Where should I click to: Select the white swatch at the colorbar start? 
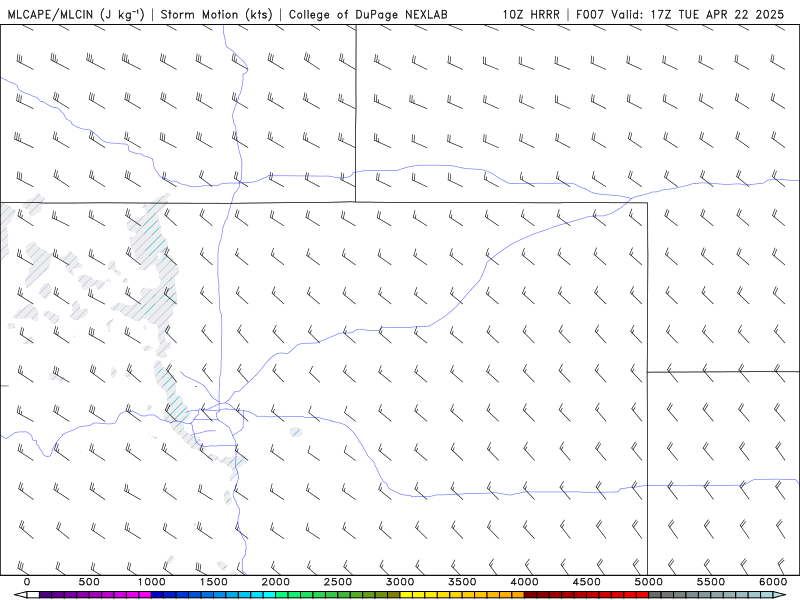[x=33, y=595]
